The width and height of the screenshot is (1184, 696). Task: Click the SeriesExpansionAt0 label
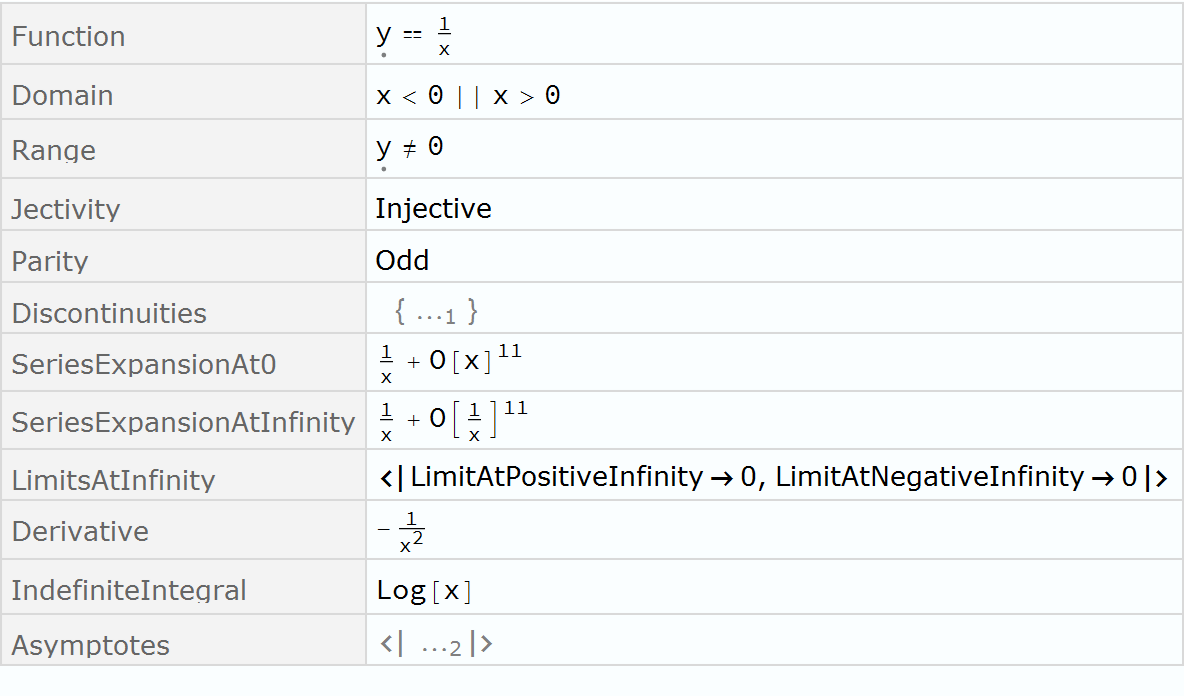point(144,365)
